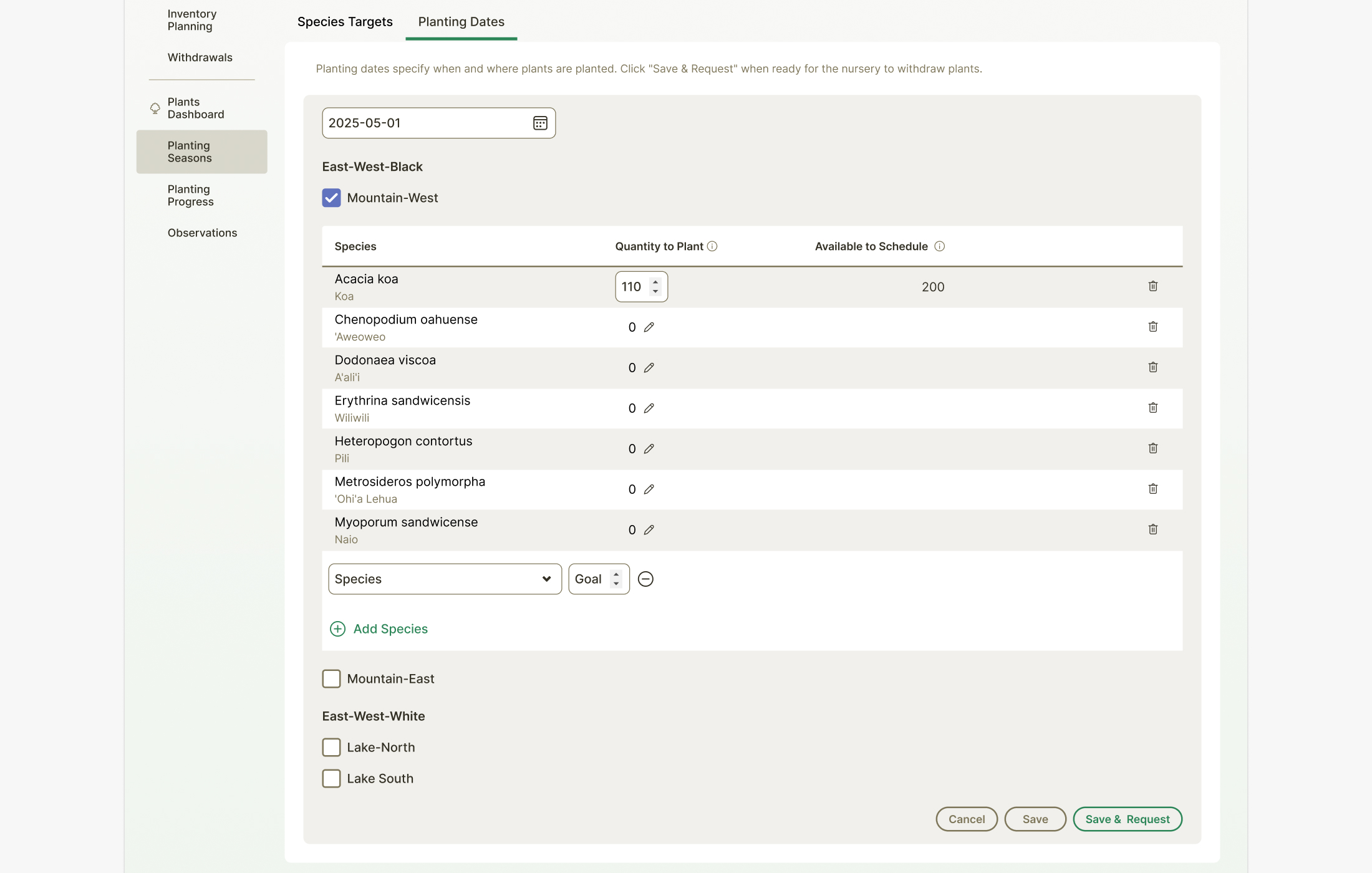The image size is (1372, 873).
Task: Delete the Myoporum sandwicense row
Action: [1152, 529]
